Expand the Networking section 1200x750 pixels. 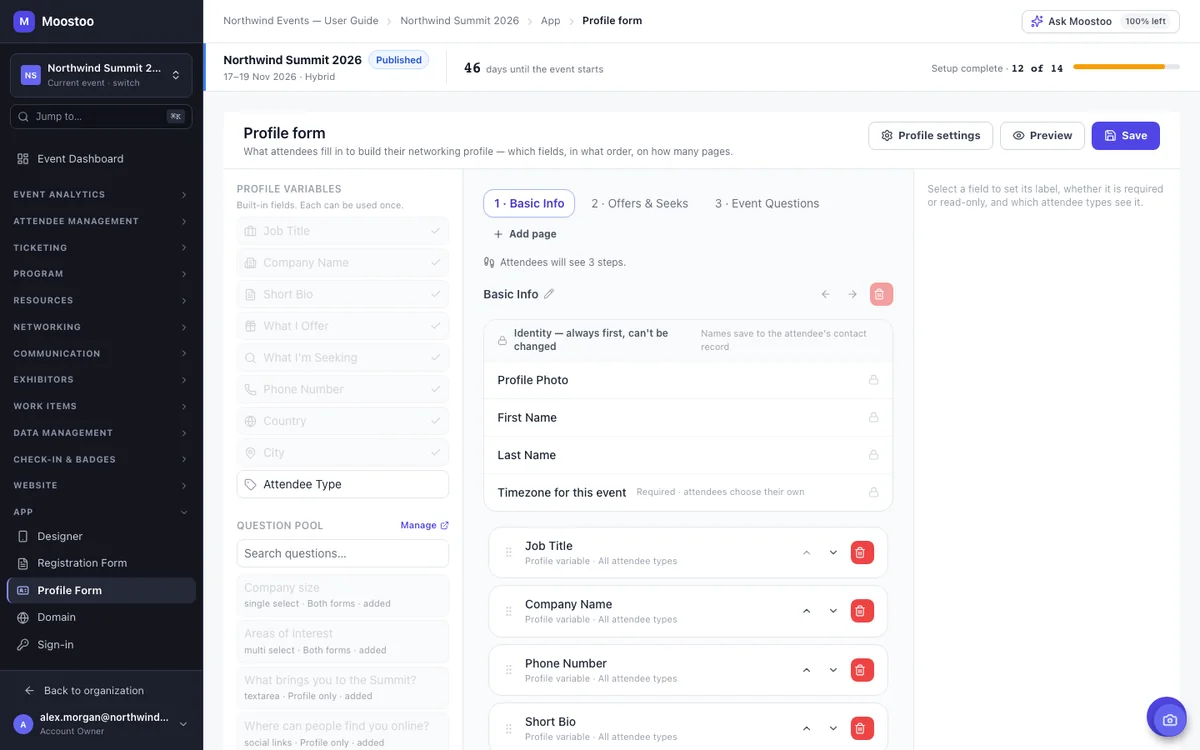[x=101, y=327]
